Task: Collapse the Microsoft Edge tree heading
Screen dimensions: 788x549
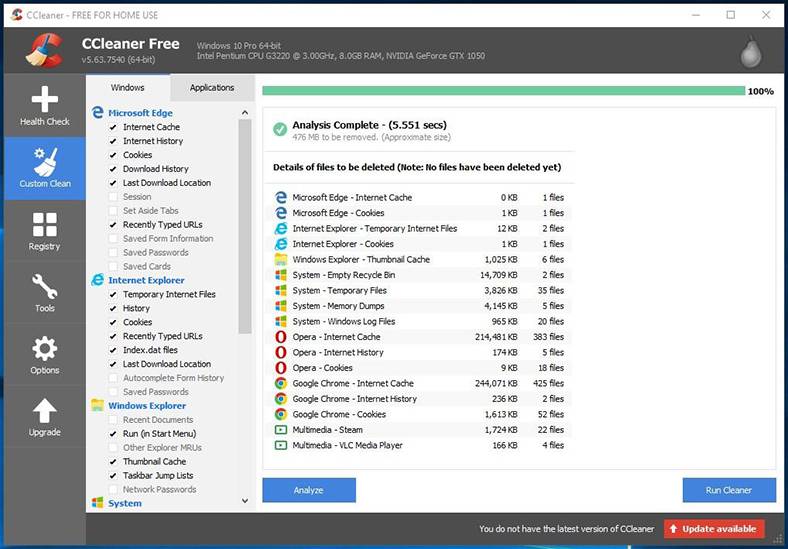Action: pyautogui.click(x=140, y=113)
